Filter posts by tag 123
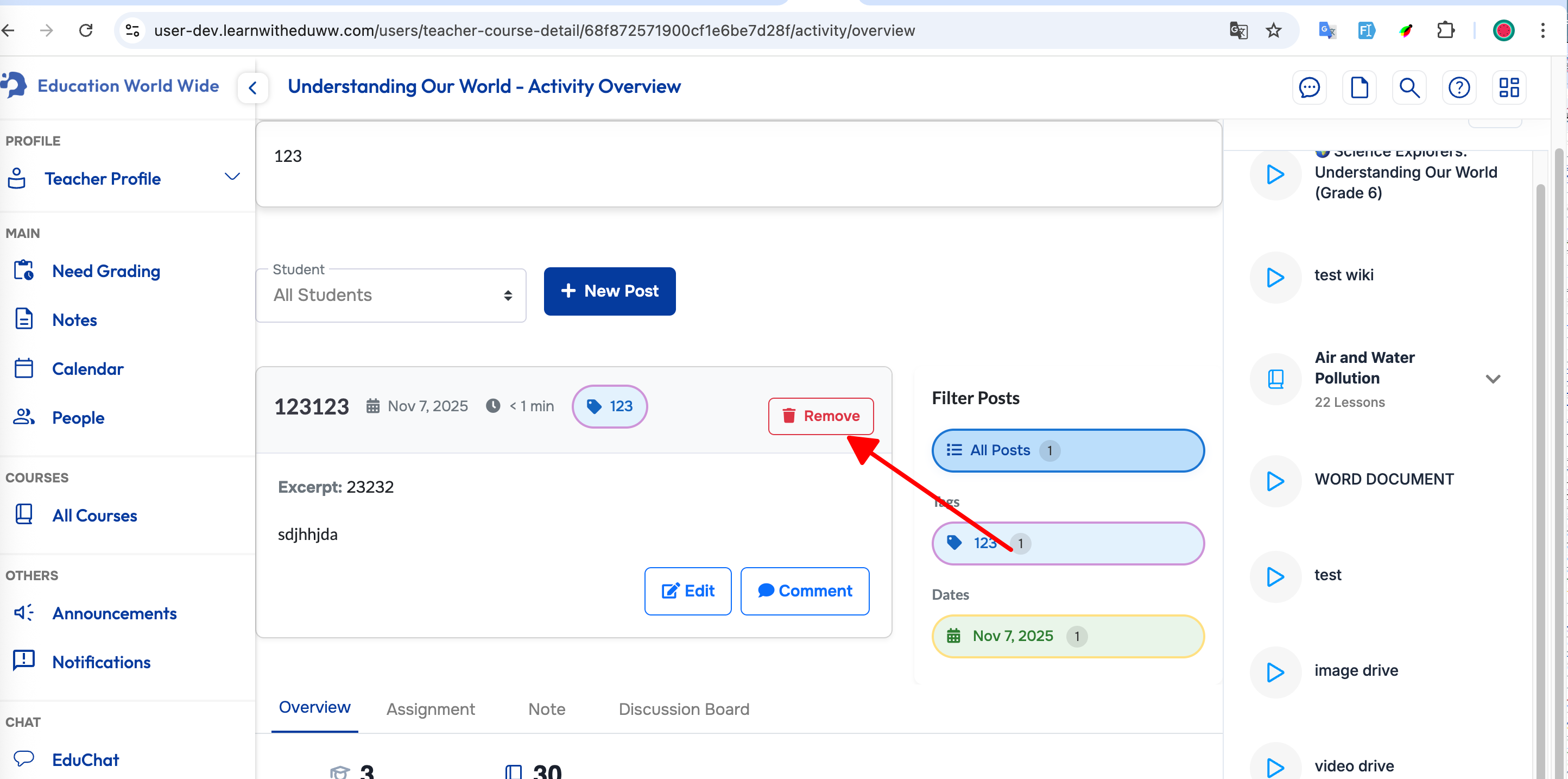This screenshot has height=779, width=1568. click(x=1067, y=543)
